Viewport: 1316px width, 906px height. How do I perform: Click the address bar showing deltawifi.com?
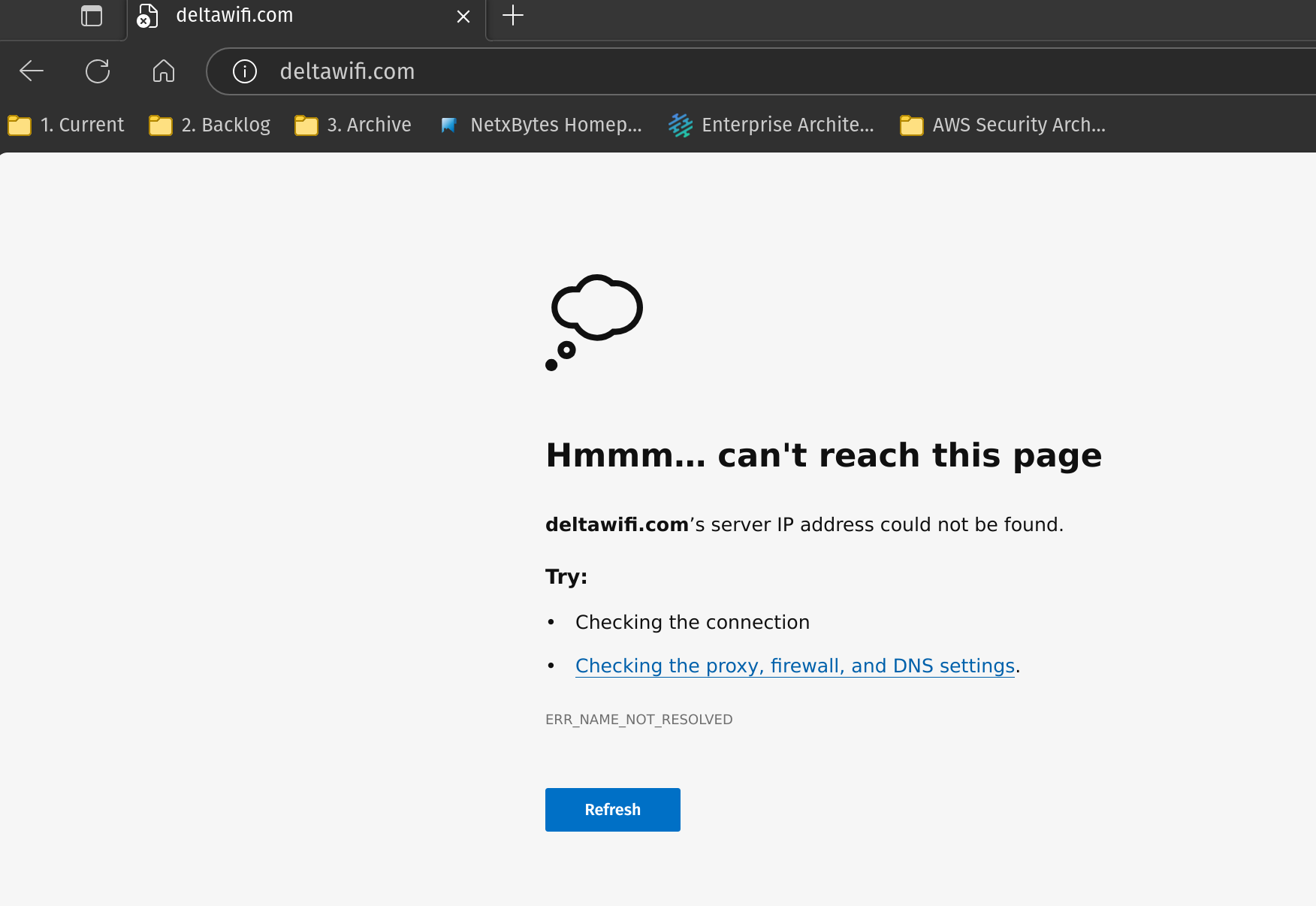[676, 71]
